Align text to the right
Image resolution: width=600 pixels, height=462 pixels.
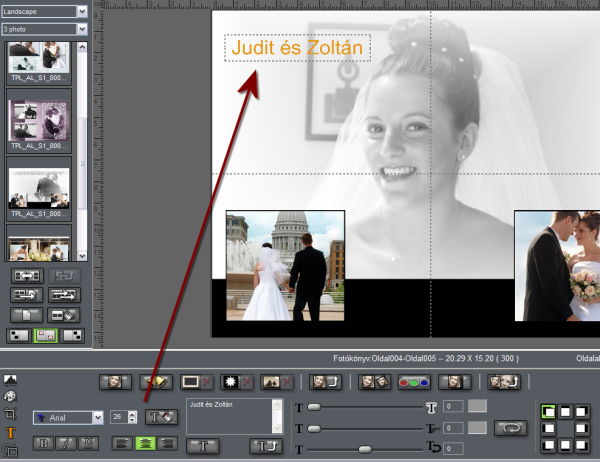pos(167,443)
